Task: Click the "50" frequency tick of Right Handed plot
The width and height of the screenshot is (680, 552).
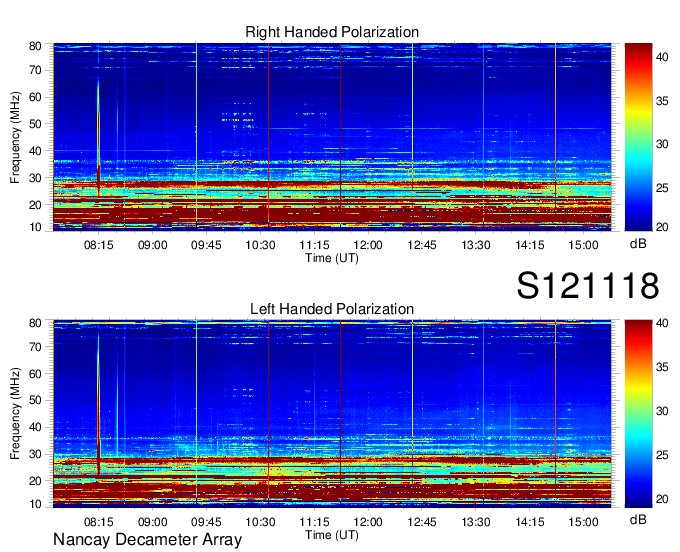Action: (36, 124)
